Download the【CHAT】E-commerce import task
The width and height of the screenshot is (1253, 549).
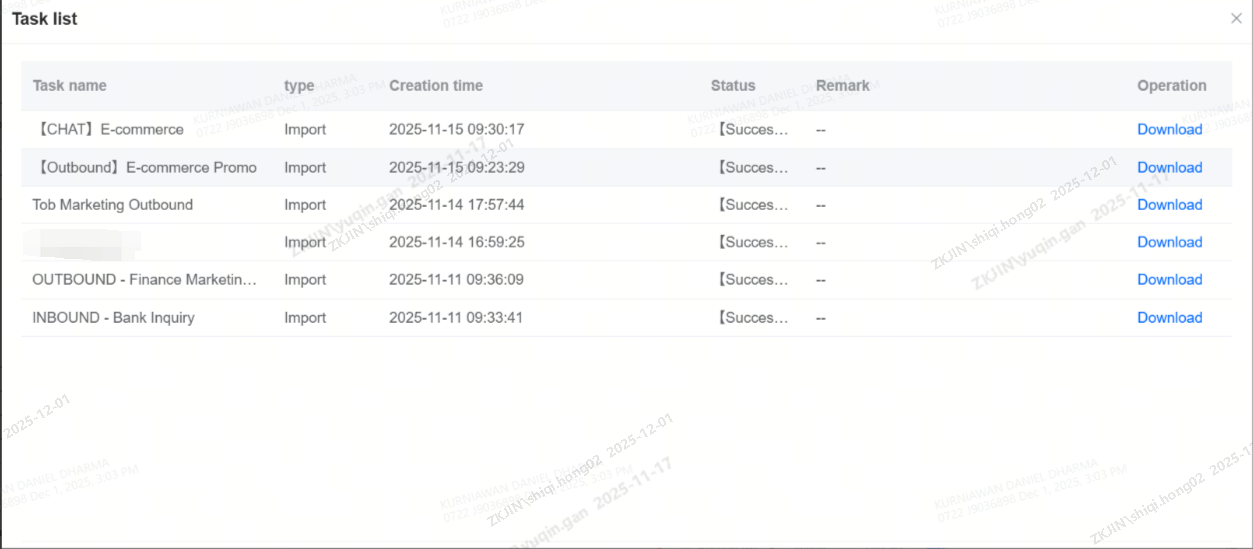pyautogui.click(x=1169, y=129)
